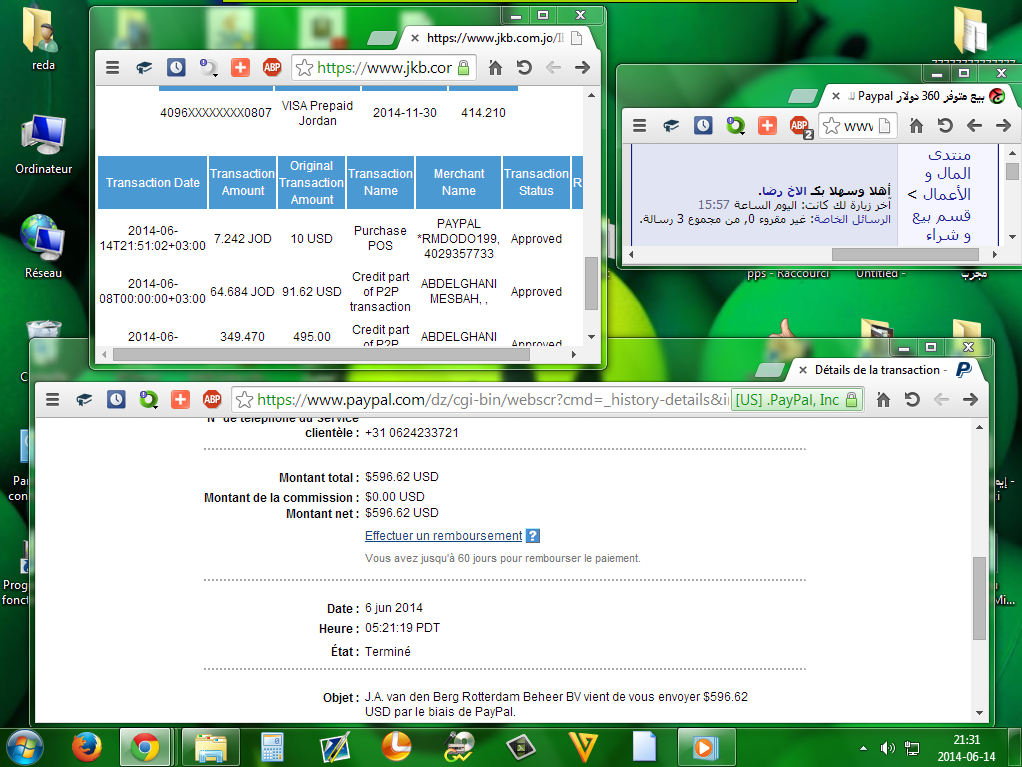The image size is (1022, 767).
Task: Bookmark the jkb.com page with star
Action: pyautogui.click(x=304, y=68)
